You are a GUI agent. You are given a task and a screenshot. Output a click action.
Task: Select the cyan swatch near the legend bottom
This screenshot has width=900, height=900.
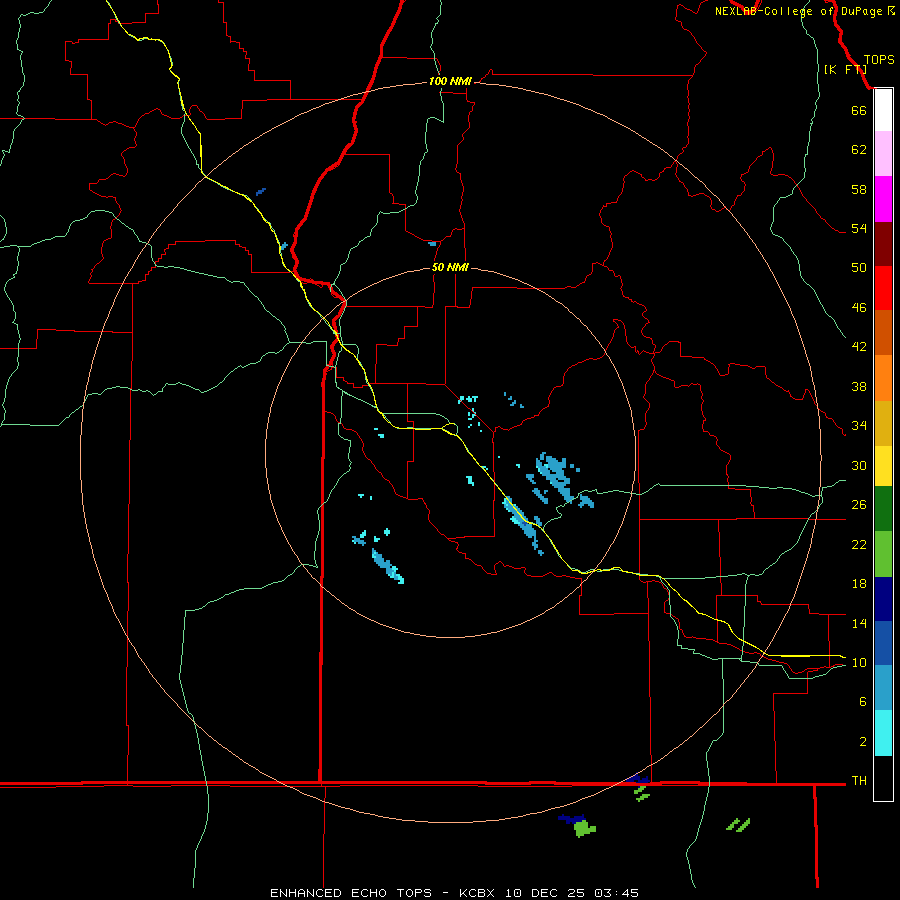tap(883, 733)
